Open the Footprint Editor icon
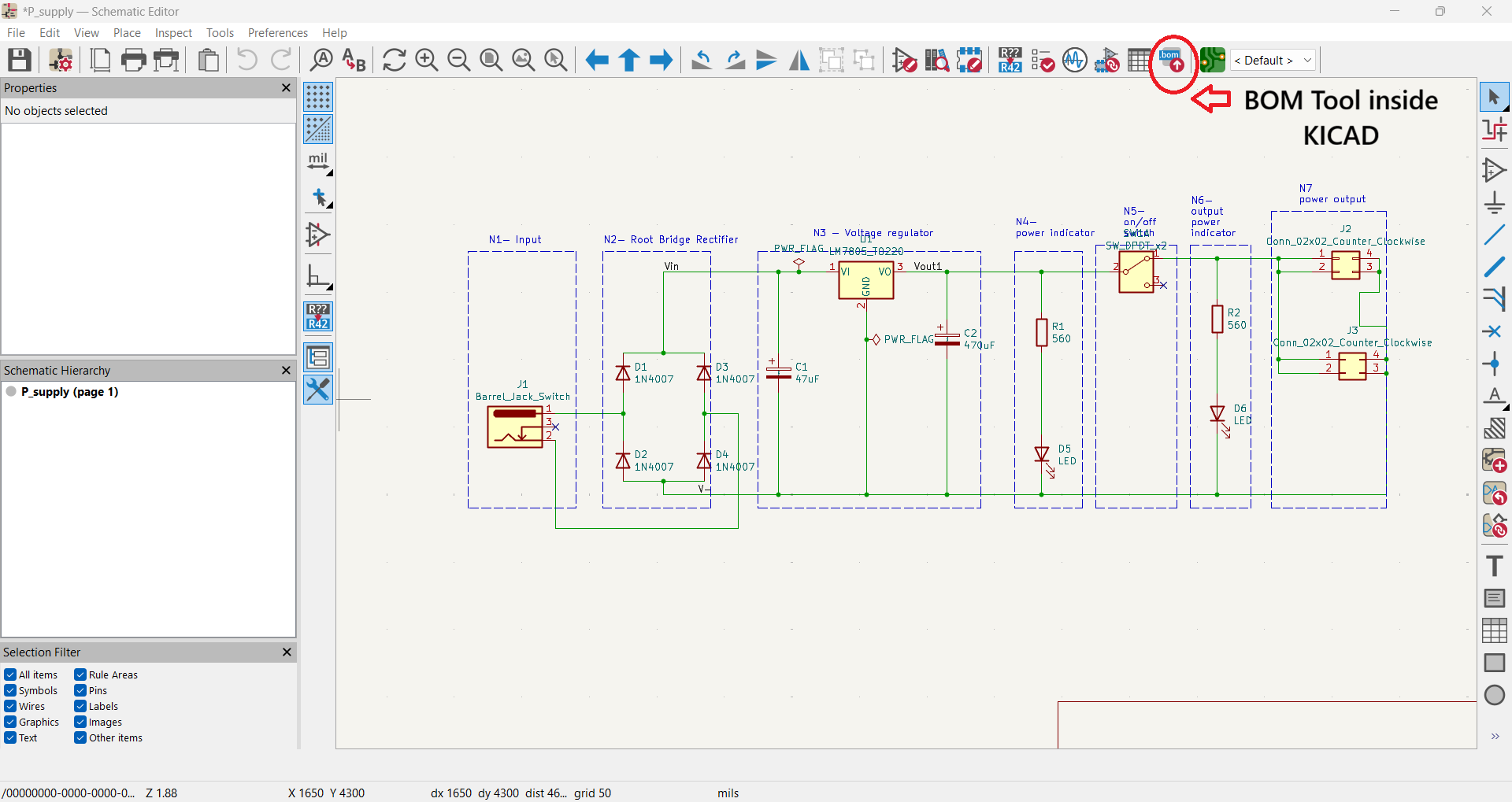The image size is (1512, 802). pos(969,60)
